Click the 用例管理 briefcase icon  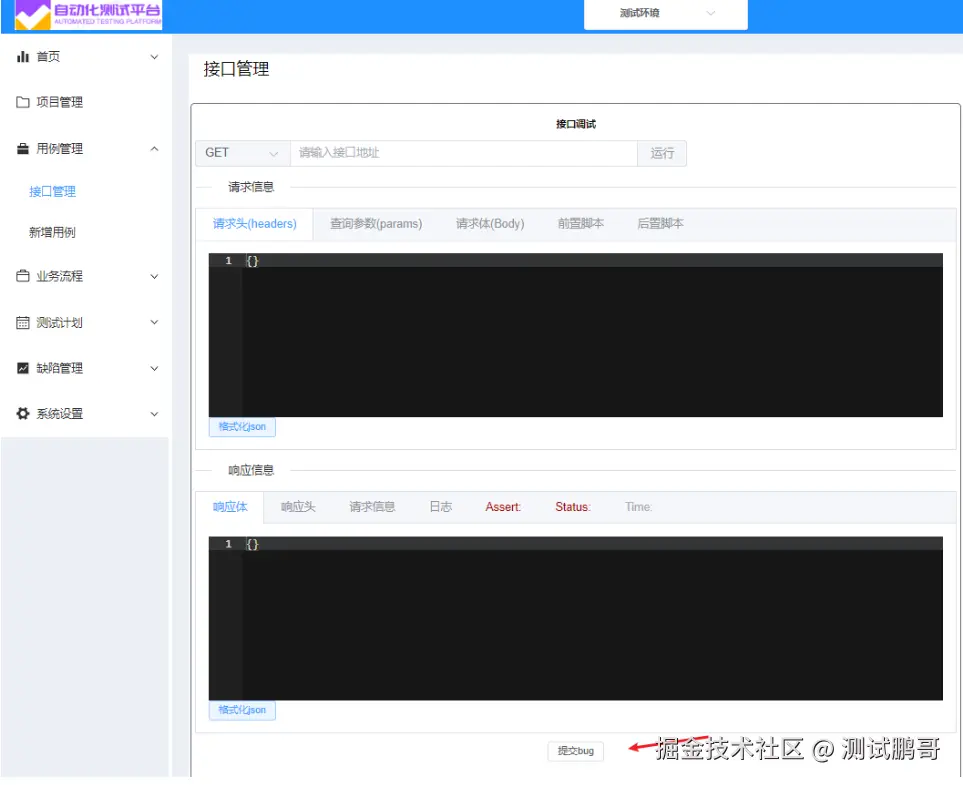(x=23, y=149)
